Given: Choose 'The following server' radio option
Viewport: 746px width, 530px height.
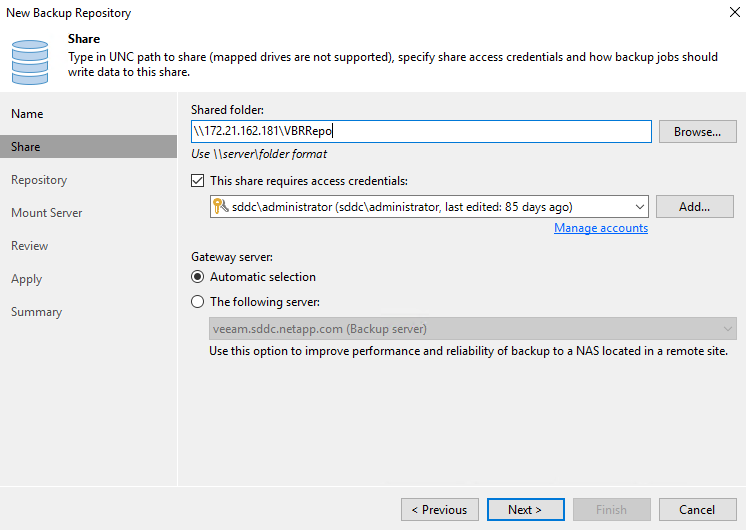Looking at the screenshot, I should (x=197, y=302).
